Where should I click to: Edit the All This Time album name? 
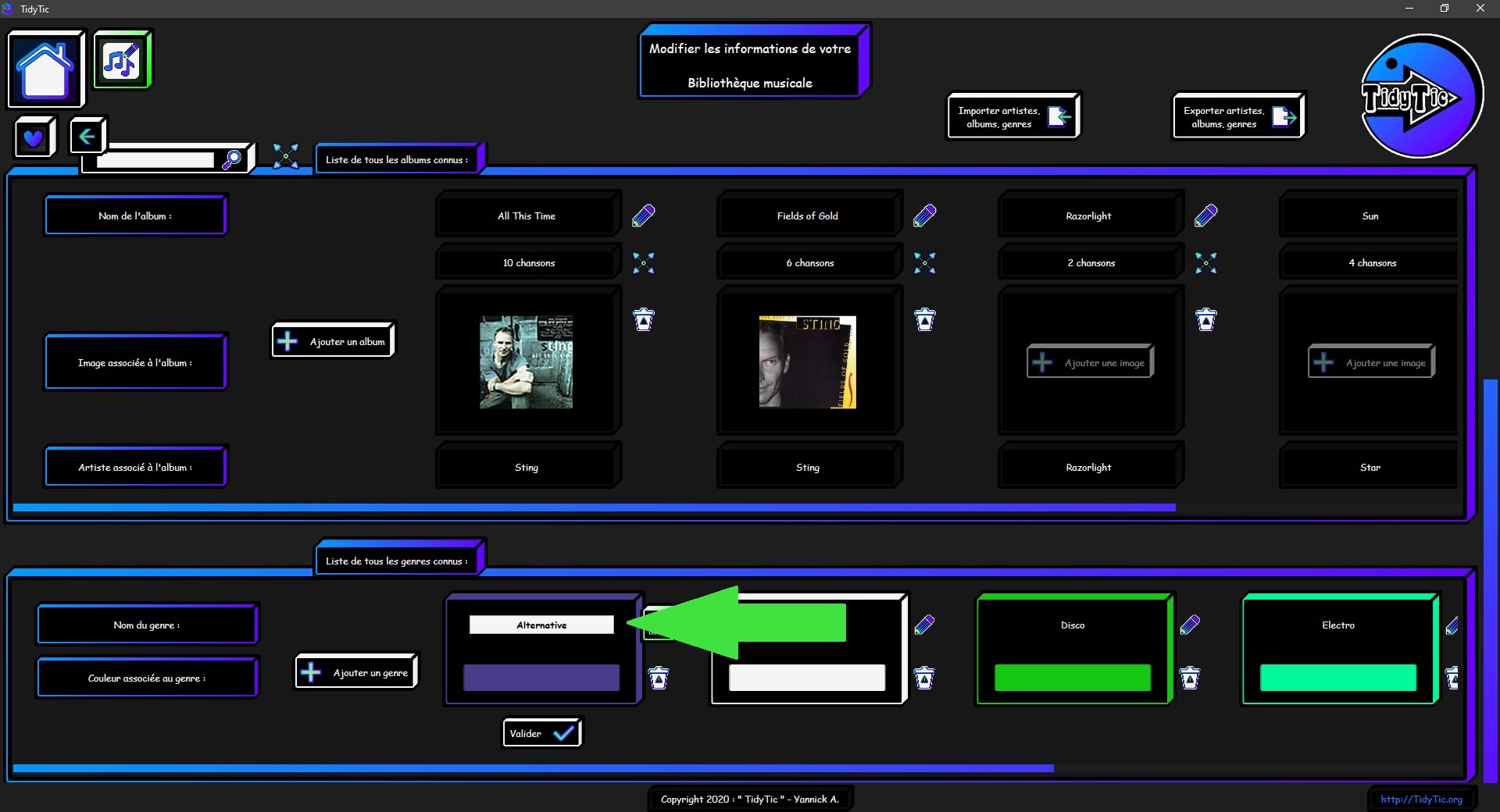[x=643, y=215]
